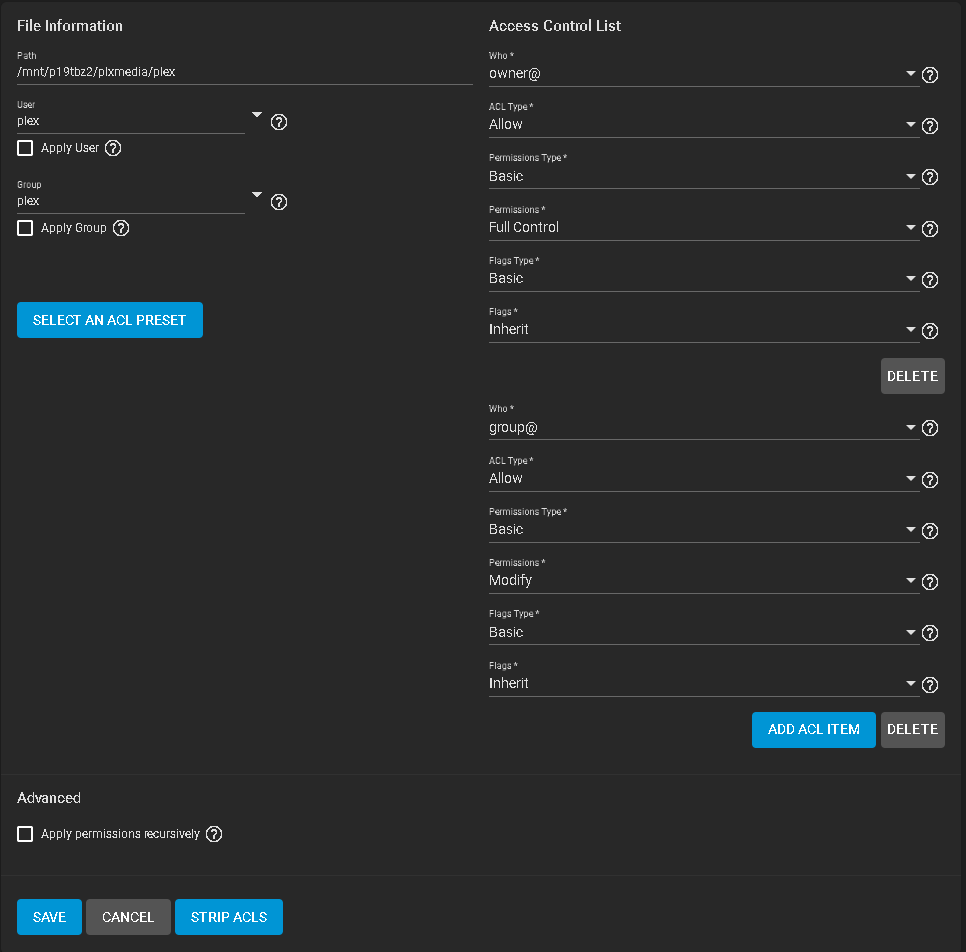Delete the group@ ACL entry

(912, 730)
